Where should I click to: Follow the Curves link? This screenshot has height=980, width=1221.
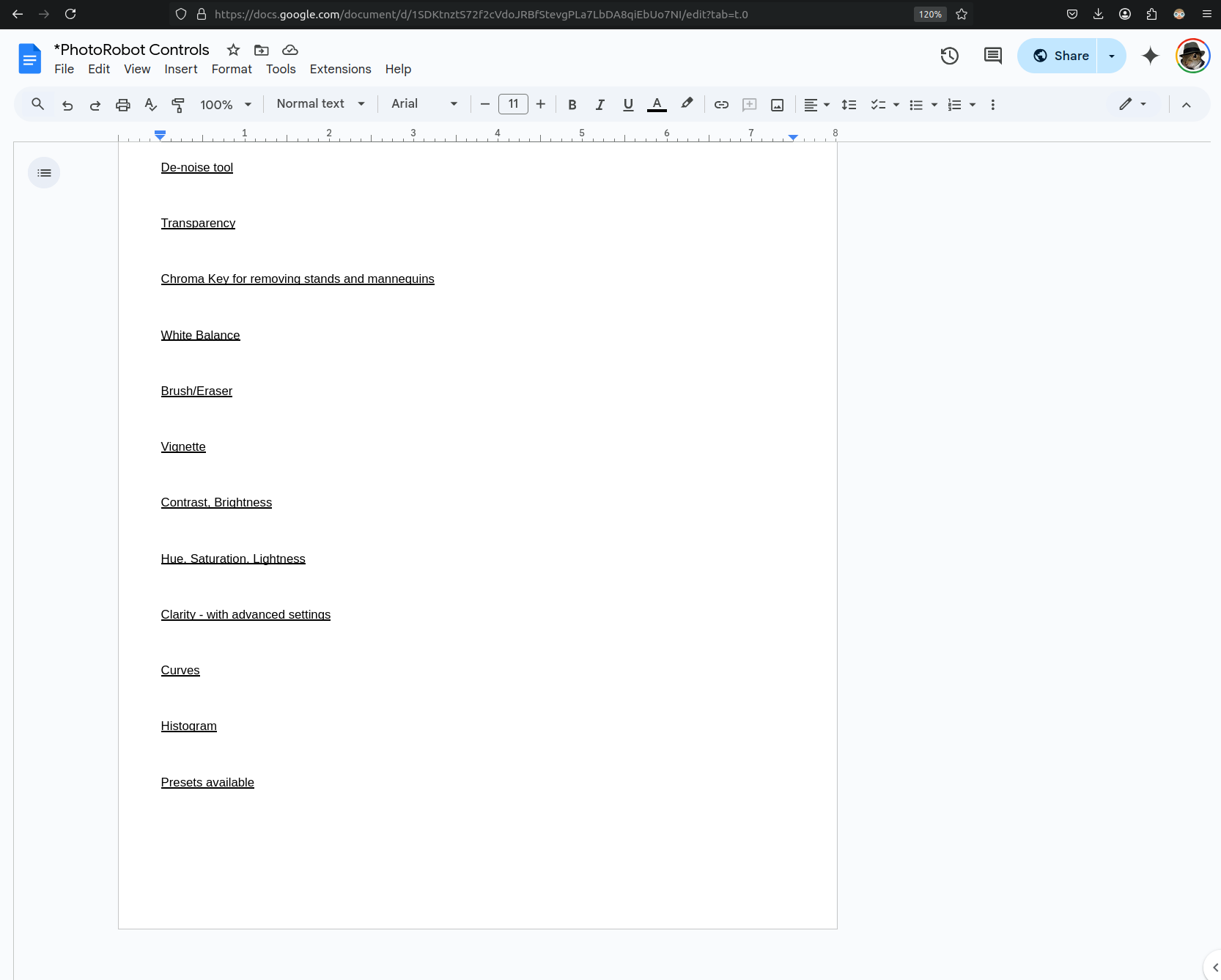tap(180, 671)
